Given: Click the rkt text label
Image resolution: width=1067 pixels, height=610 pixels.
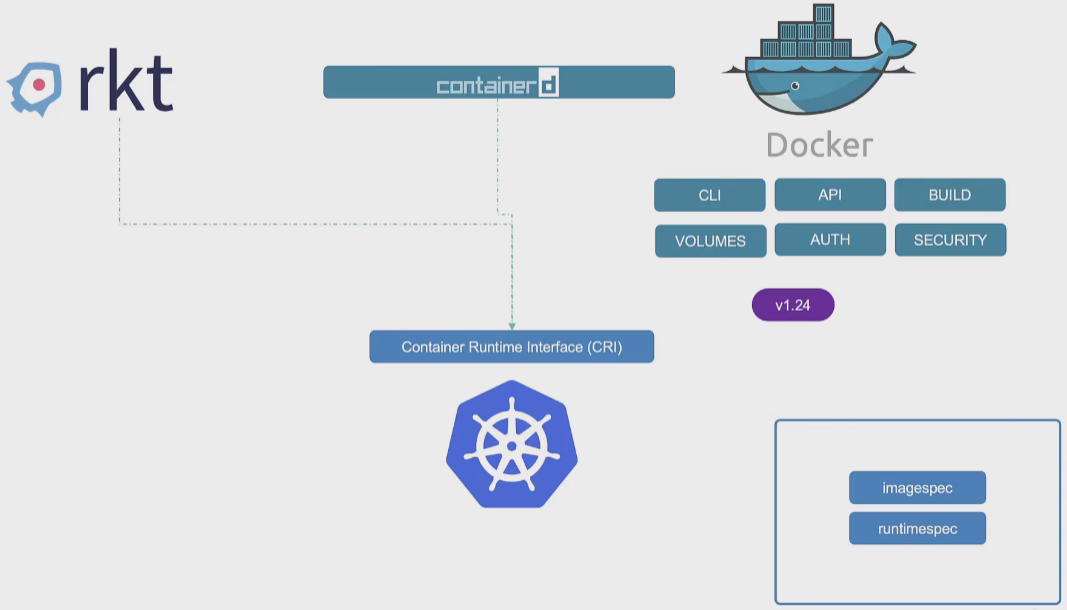Looking at the screenshot, I should pyautogui.click(x=125, y=86).
